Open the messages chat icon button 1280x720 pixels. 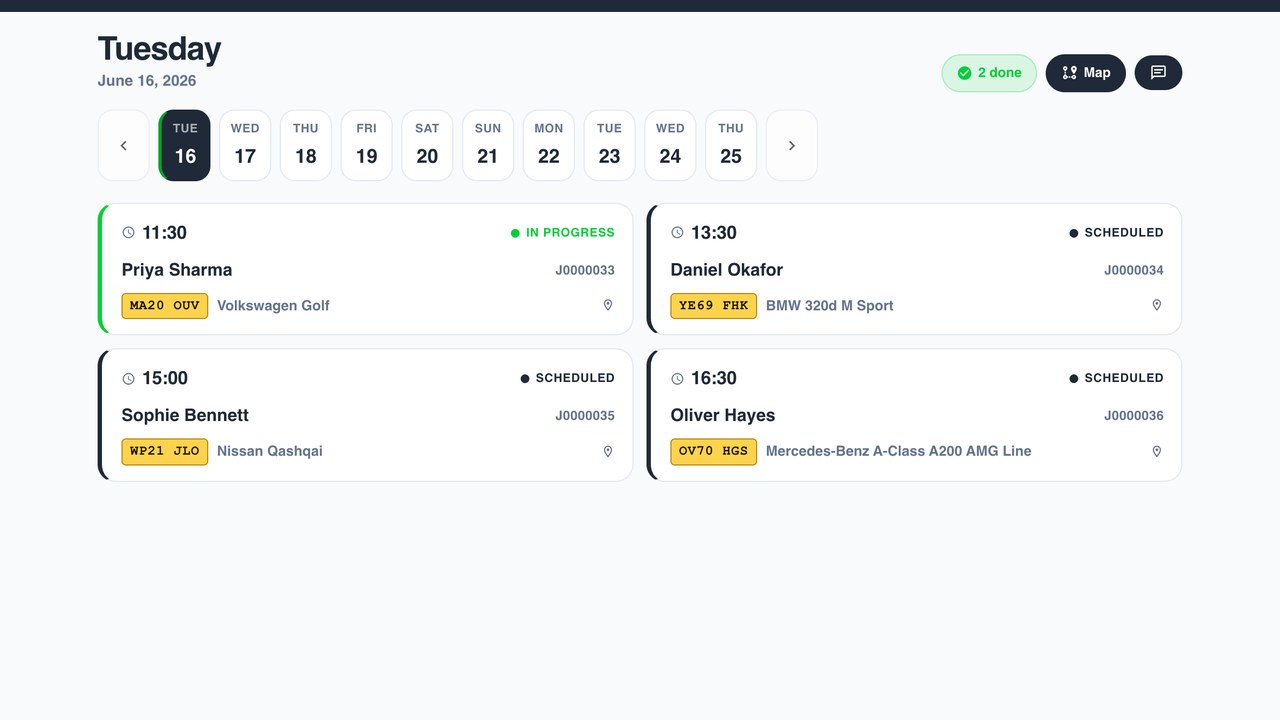(x=1158, y=73)
